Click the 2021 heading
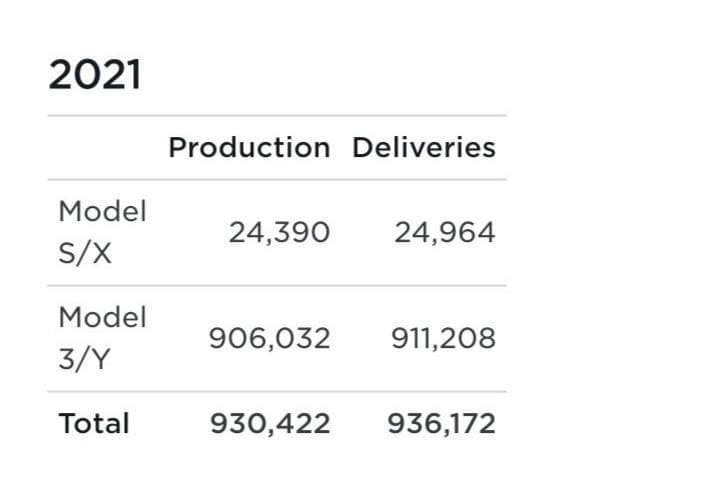Image resolution: width=719 pixels, height=487 pixels. 95,75
